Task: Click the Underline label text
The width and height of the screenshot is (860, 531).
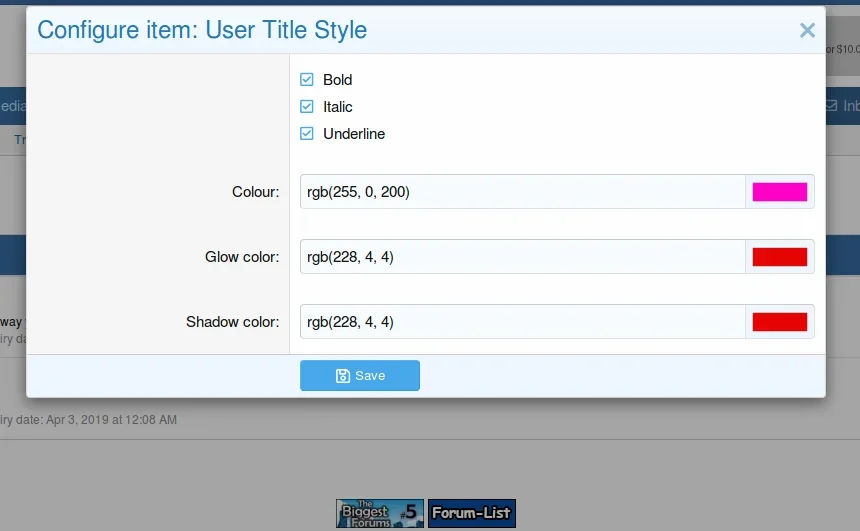Action: (354, 133)
